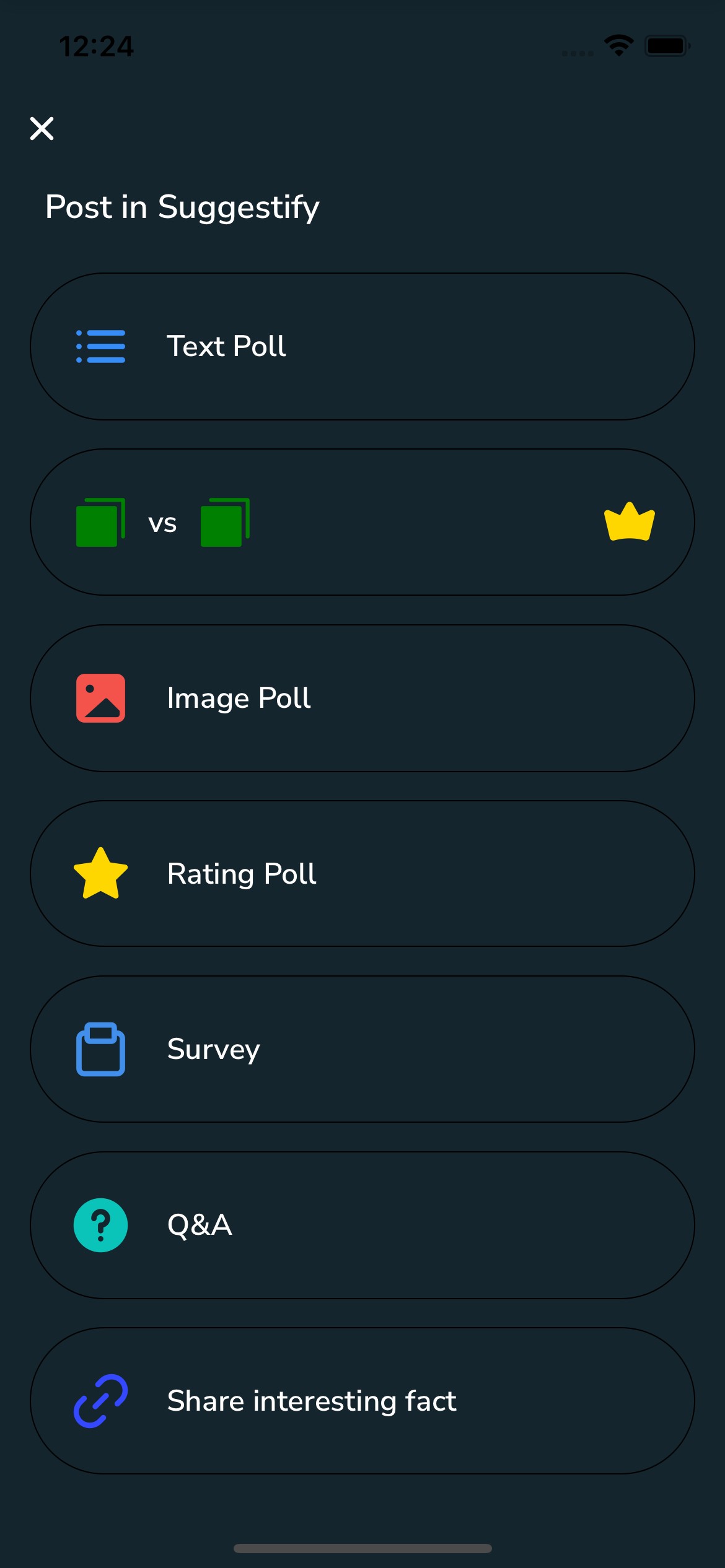The image size is (725, 1568).
Task: Choose Share interesting fact
Action: pyautogui.click(x=312, y=1401)
